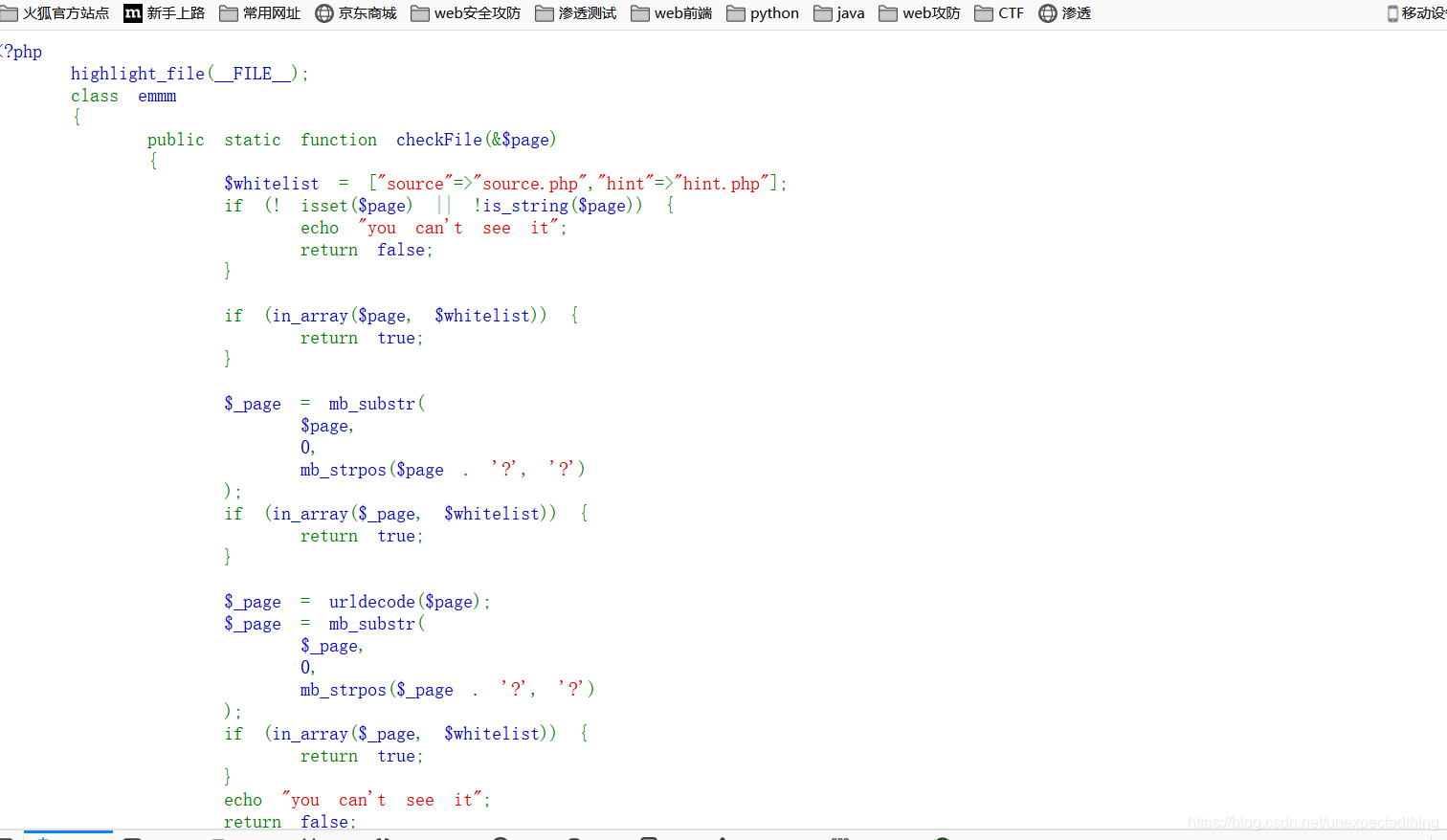Viewport: 1447px width, 840px height.
Task: Open the CTF bookmark folder
Action: coord(999,13)
